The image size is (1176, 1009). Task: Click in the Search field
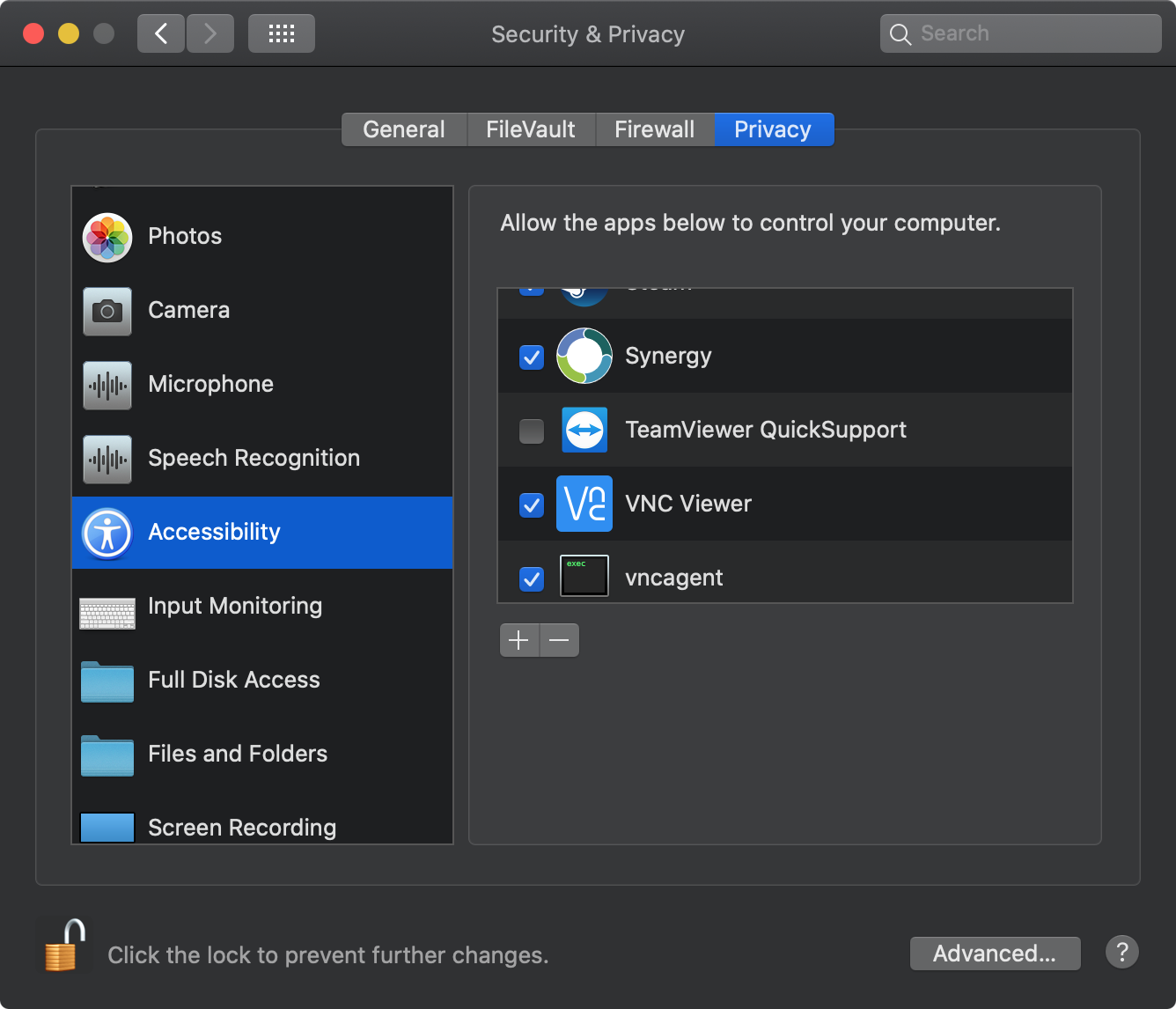pyautogui.click(x=1021, y=33)
